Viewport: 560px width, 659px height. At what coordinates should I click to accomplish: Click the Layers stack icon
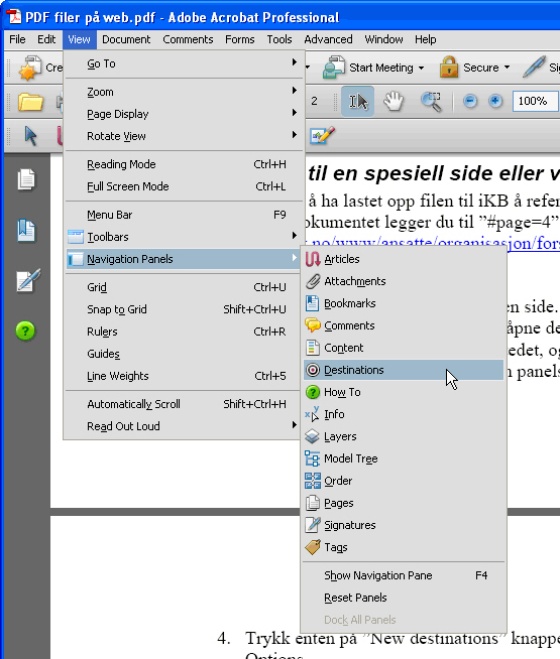coord(312,437)
